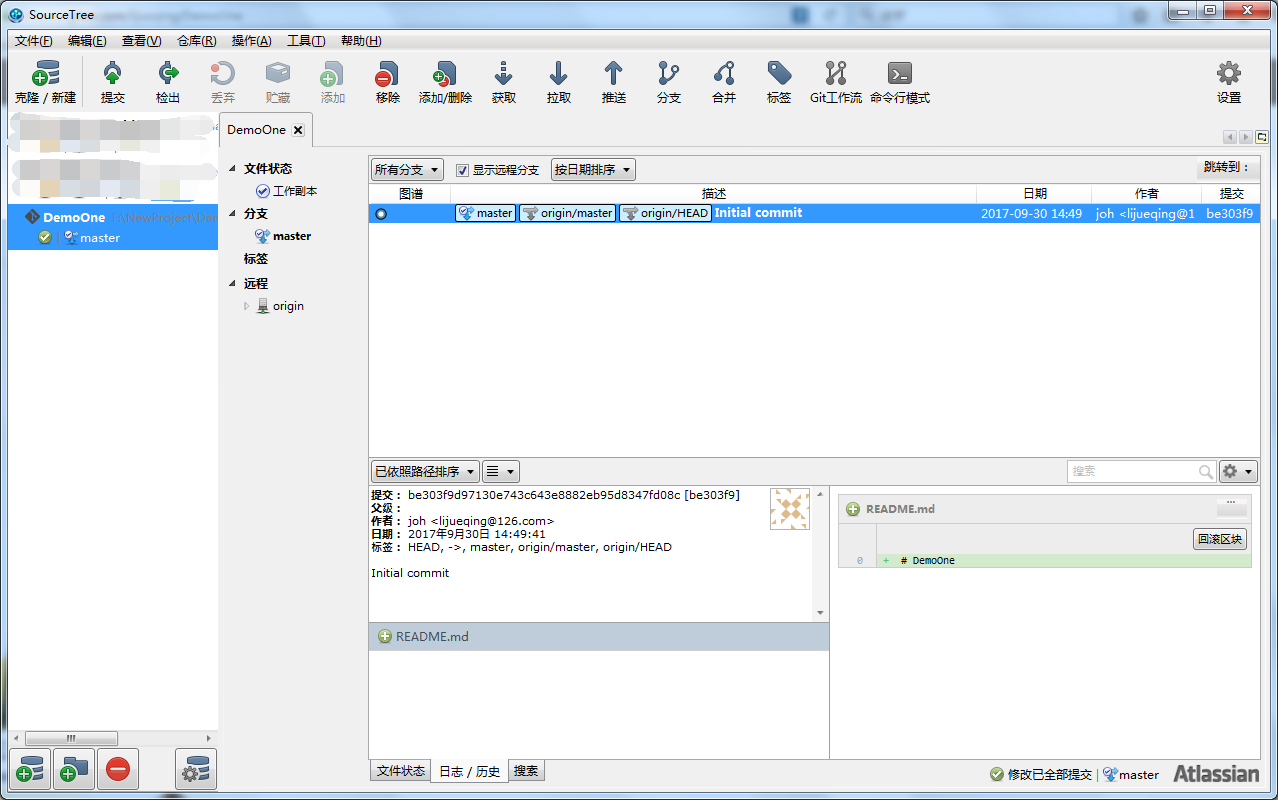
Task: Click the Branch (分支) toolbar icon
Action: pyautogui.click(x=669, y=81)
